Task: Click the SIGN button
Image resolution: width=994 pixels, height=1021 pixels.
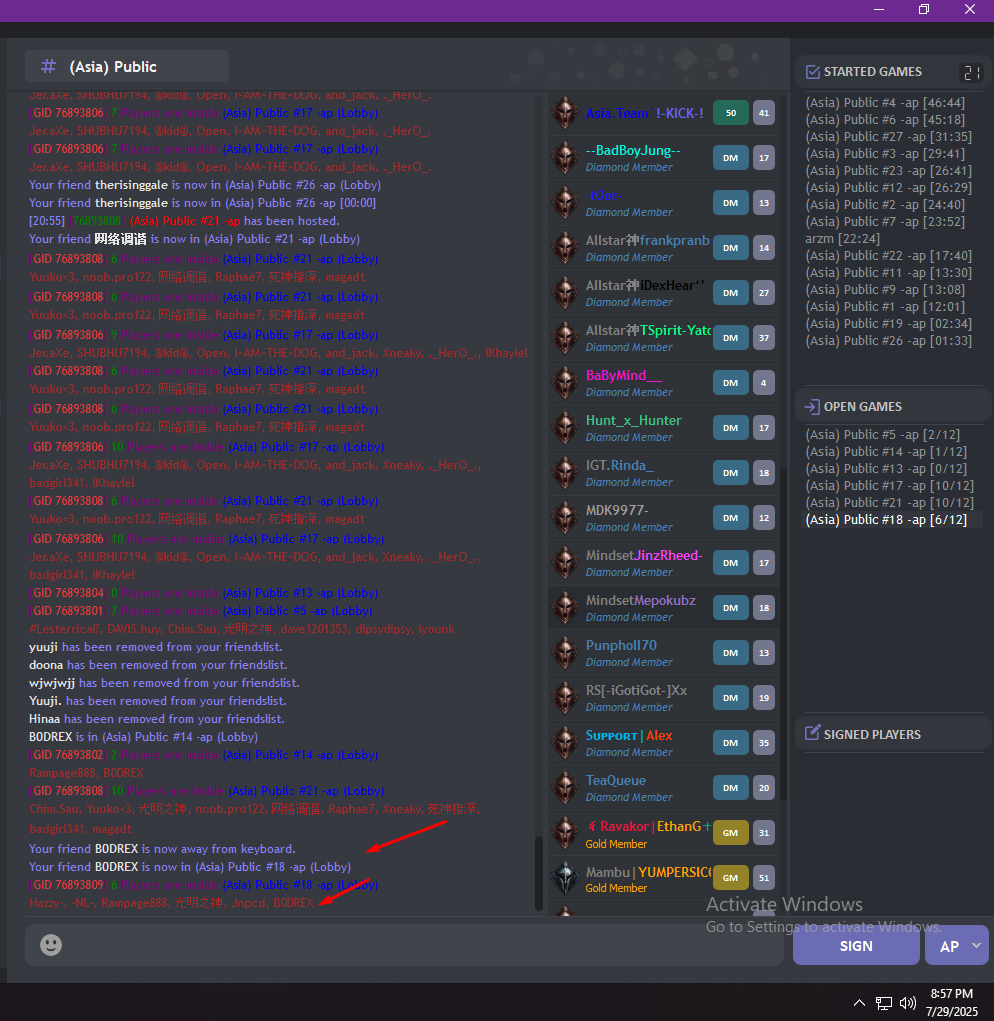Action: (x=856, y=945)
